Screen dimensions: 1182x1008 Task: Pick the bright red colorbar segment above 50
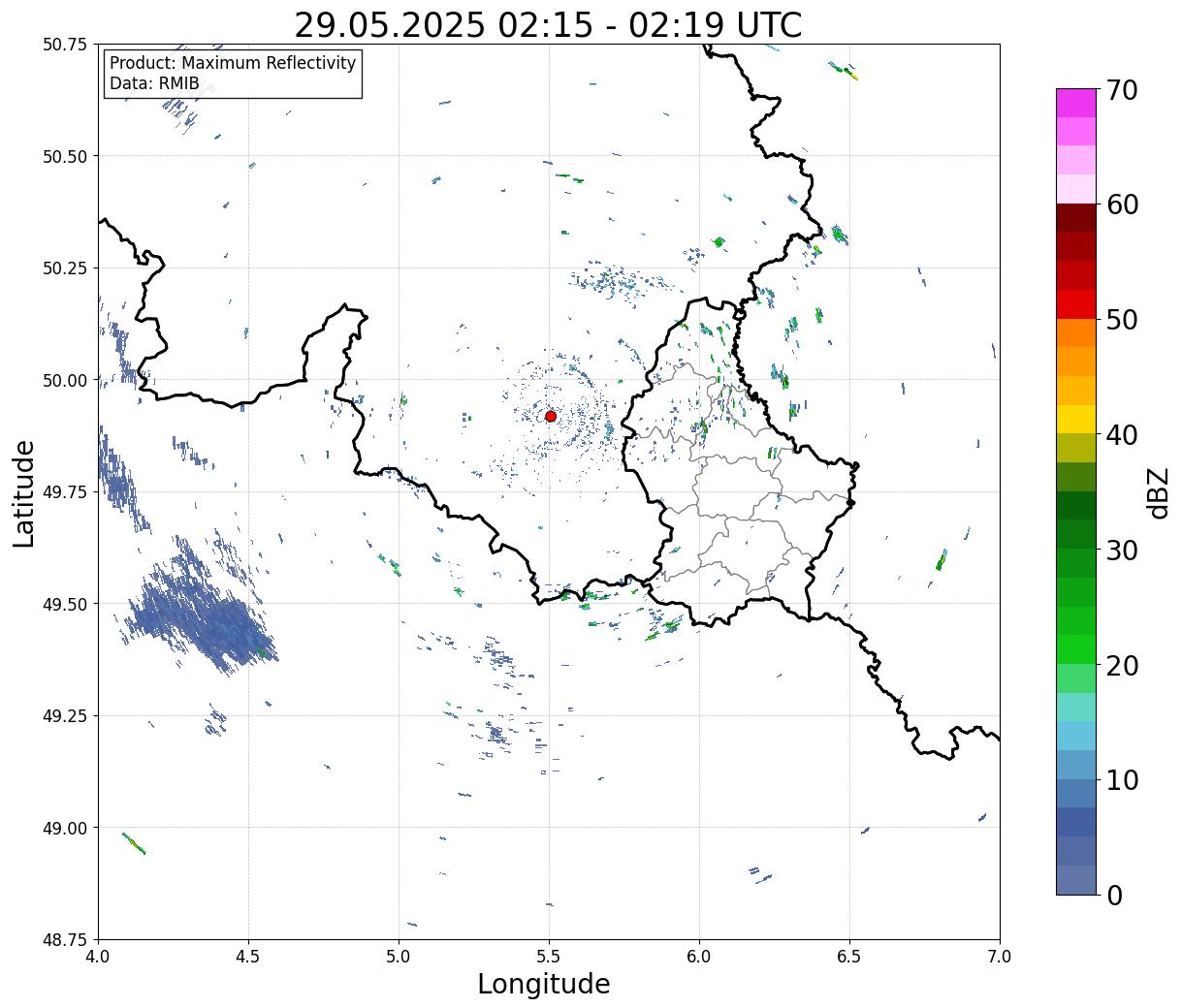1076,304
